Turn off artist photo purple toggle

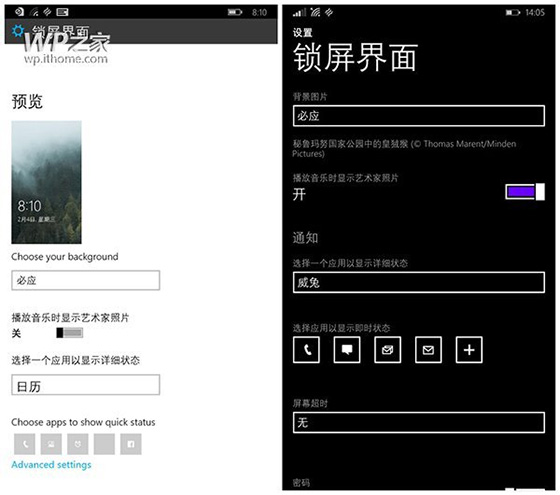point(525,192)
